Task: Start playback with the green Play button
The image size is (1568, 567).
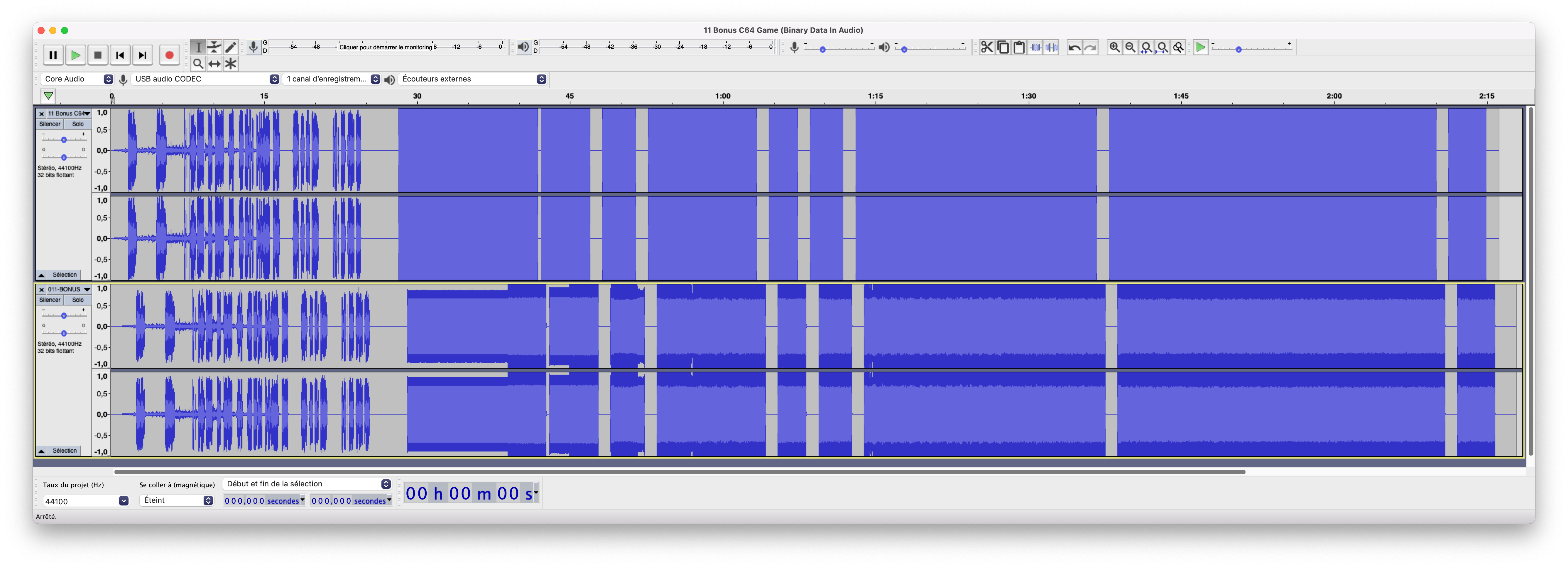Action: tap(75, 55)
